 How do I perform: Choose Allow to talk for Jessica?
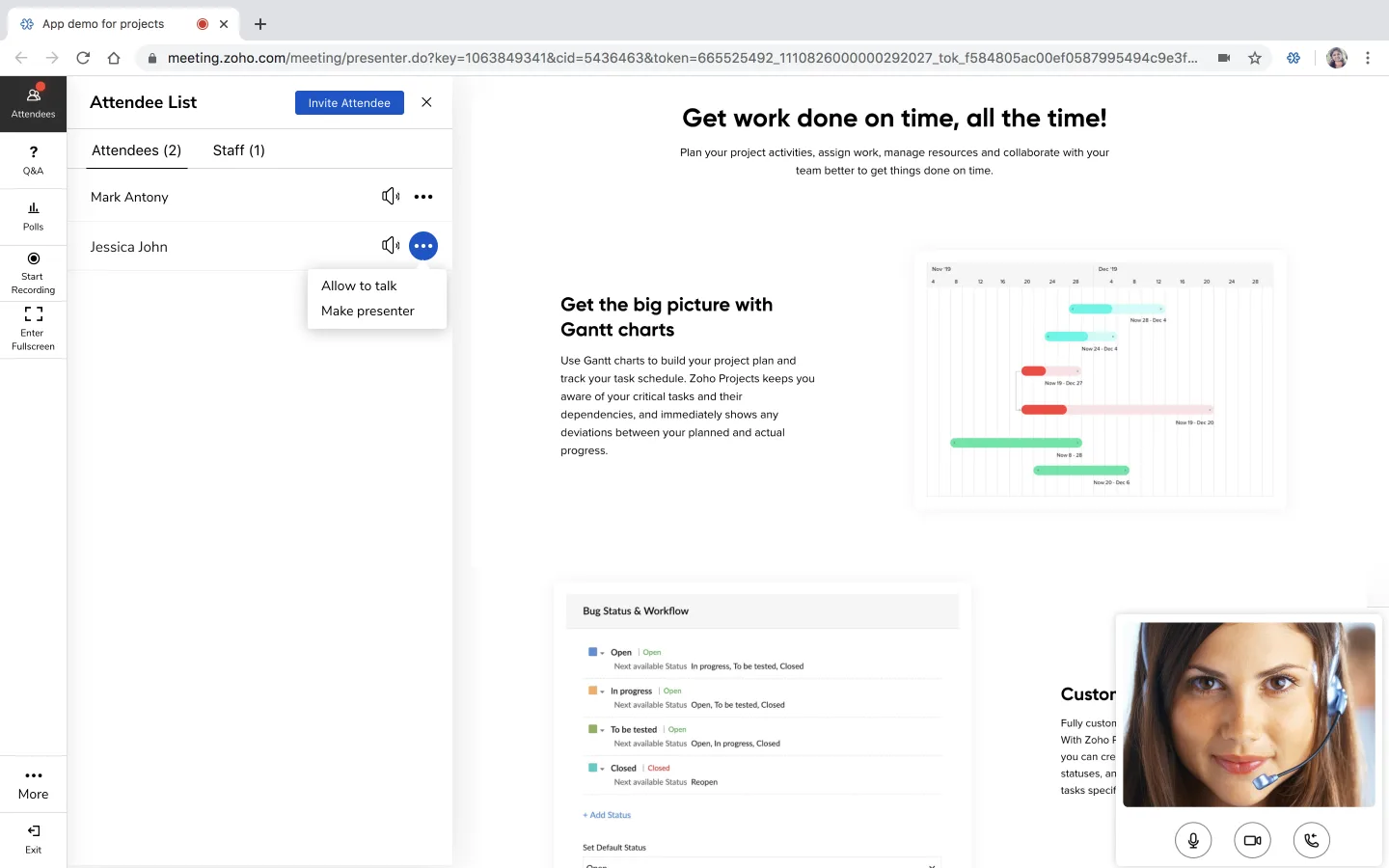[x=359, y=285]
